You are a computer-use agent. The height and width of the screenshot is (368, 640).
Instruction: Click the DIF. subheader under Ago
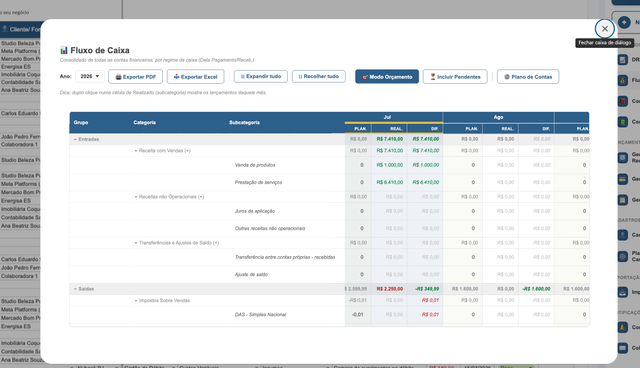(536, 129)
